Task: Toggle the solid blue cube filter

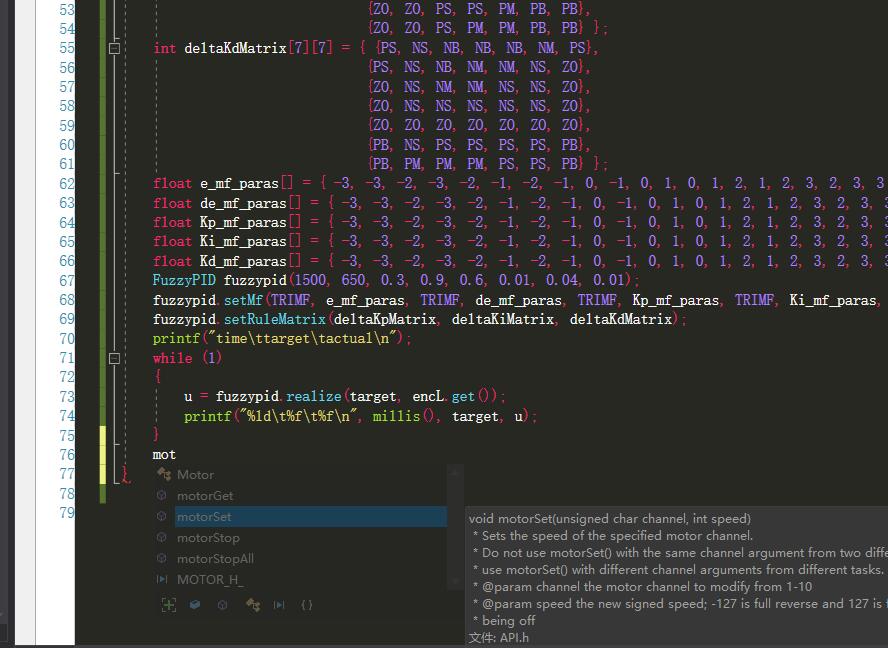Action: [195, 605]
